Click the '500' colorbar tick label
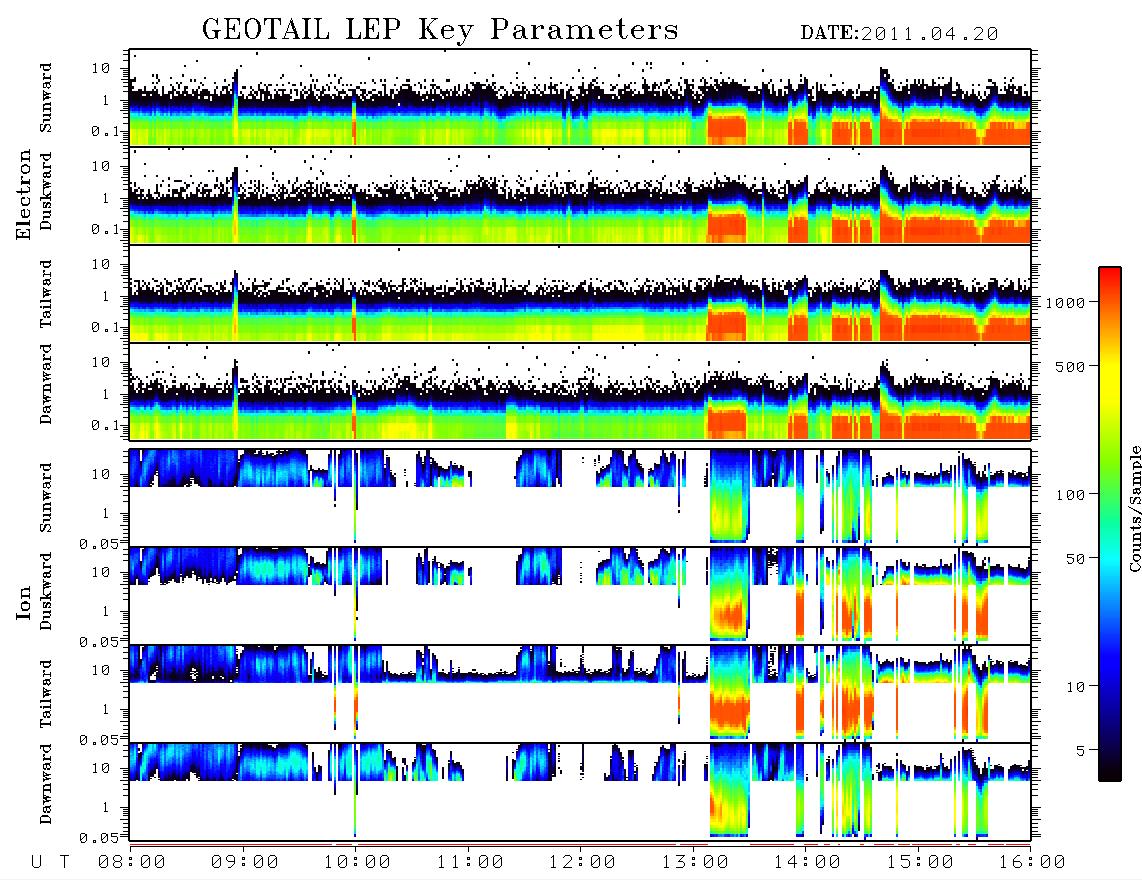Viewport: 1142px width, 880px height. (x=1070, y=366)
